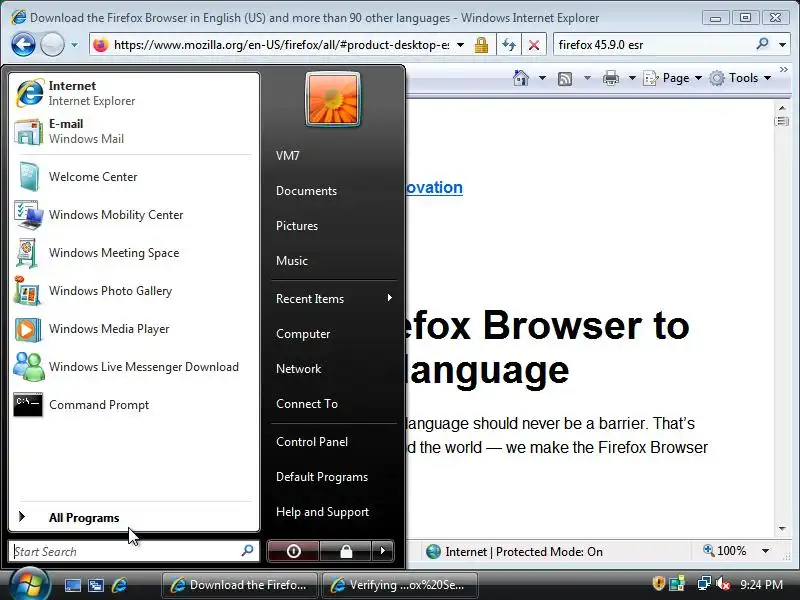This screenshot has height=600, width=800.
Task: Click vertical scrollbar up arrow
Action: [782, 108]
